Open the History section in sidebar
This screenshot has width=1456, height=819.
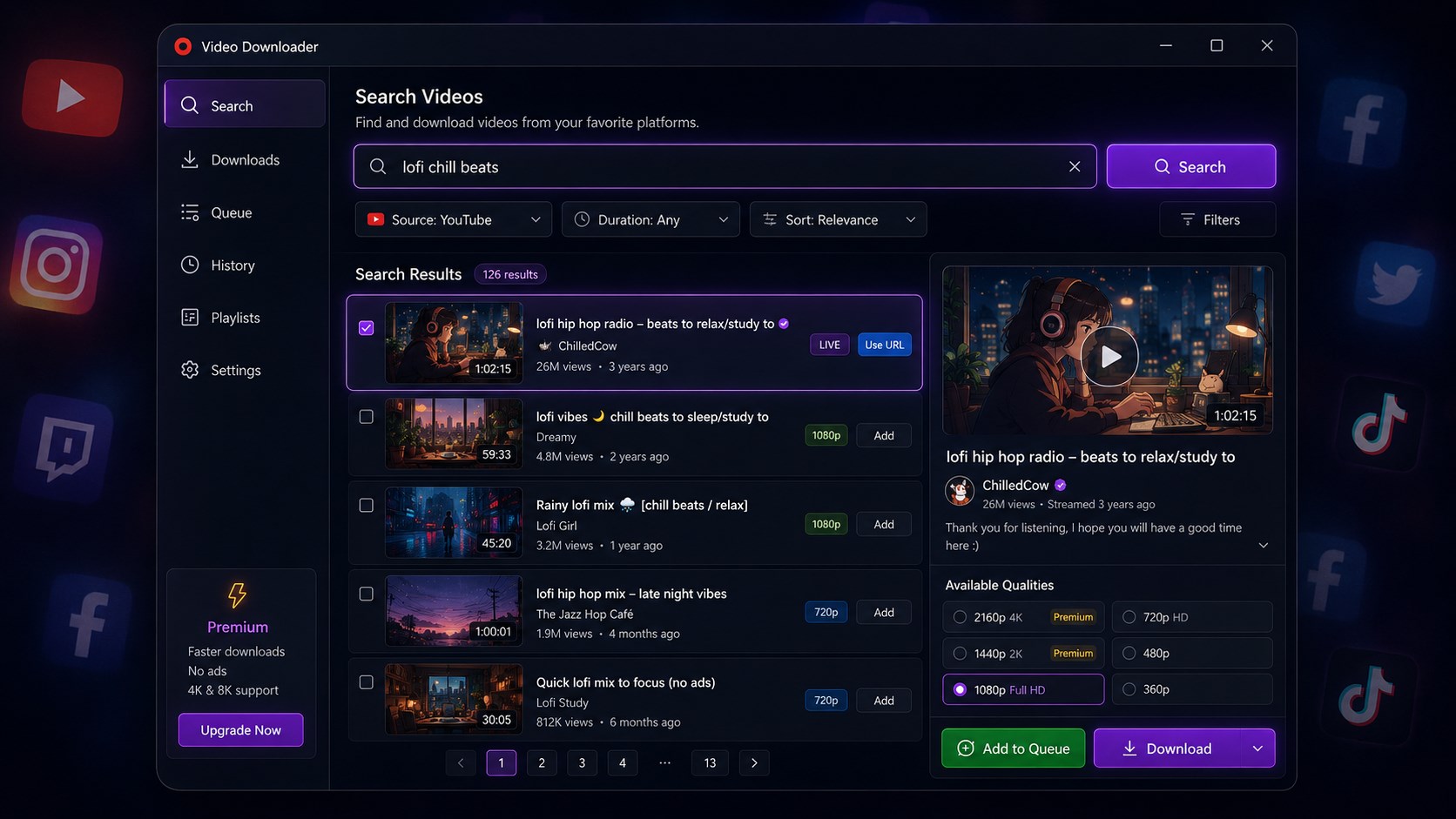pyautogui.click(x=245, y=265)
